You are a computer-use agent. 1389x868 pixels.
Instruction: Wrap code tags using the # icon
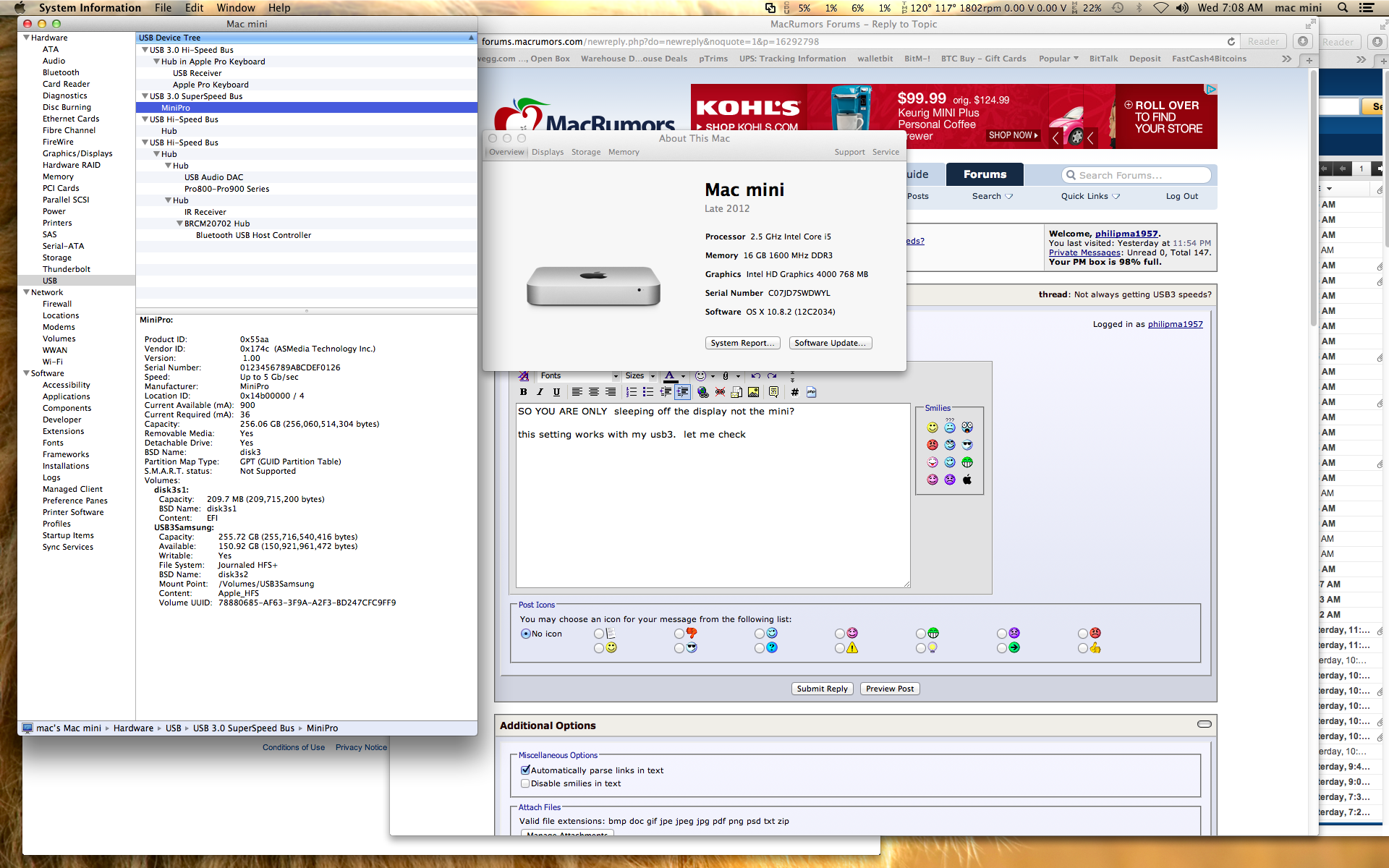click(x=795, y=392)
